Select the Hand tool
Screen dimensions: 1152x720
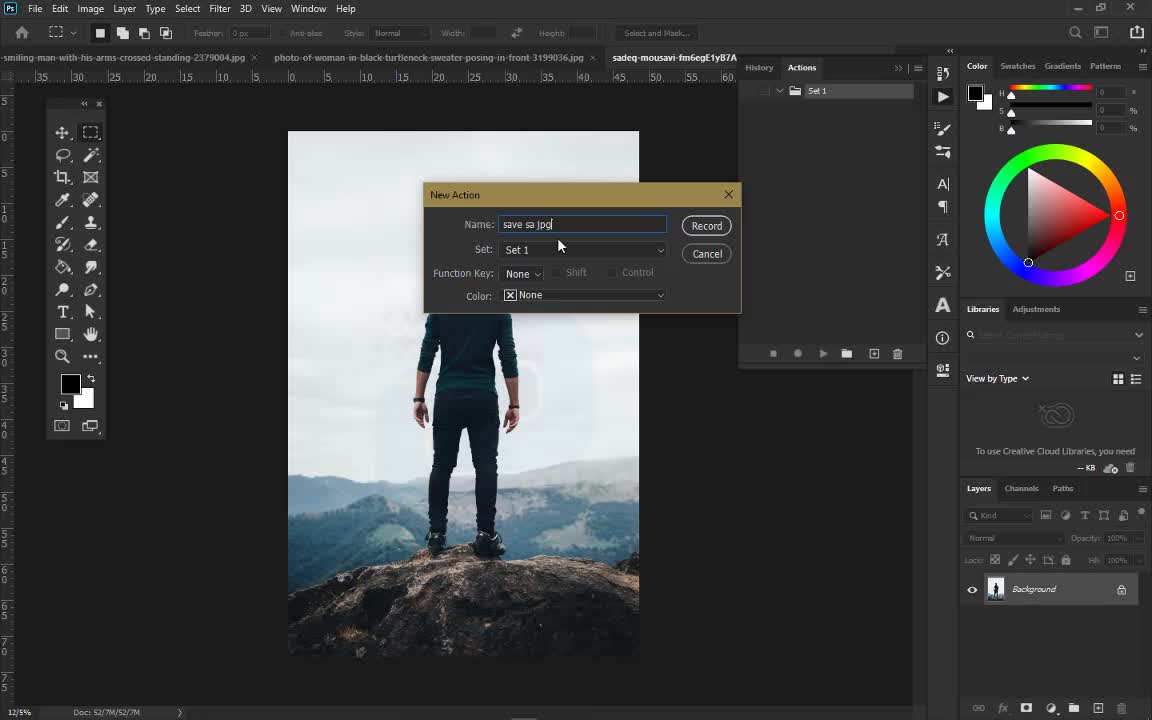click(91, 334)
